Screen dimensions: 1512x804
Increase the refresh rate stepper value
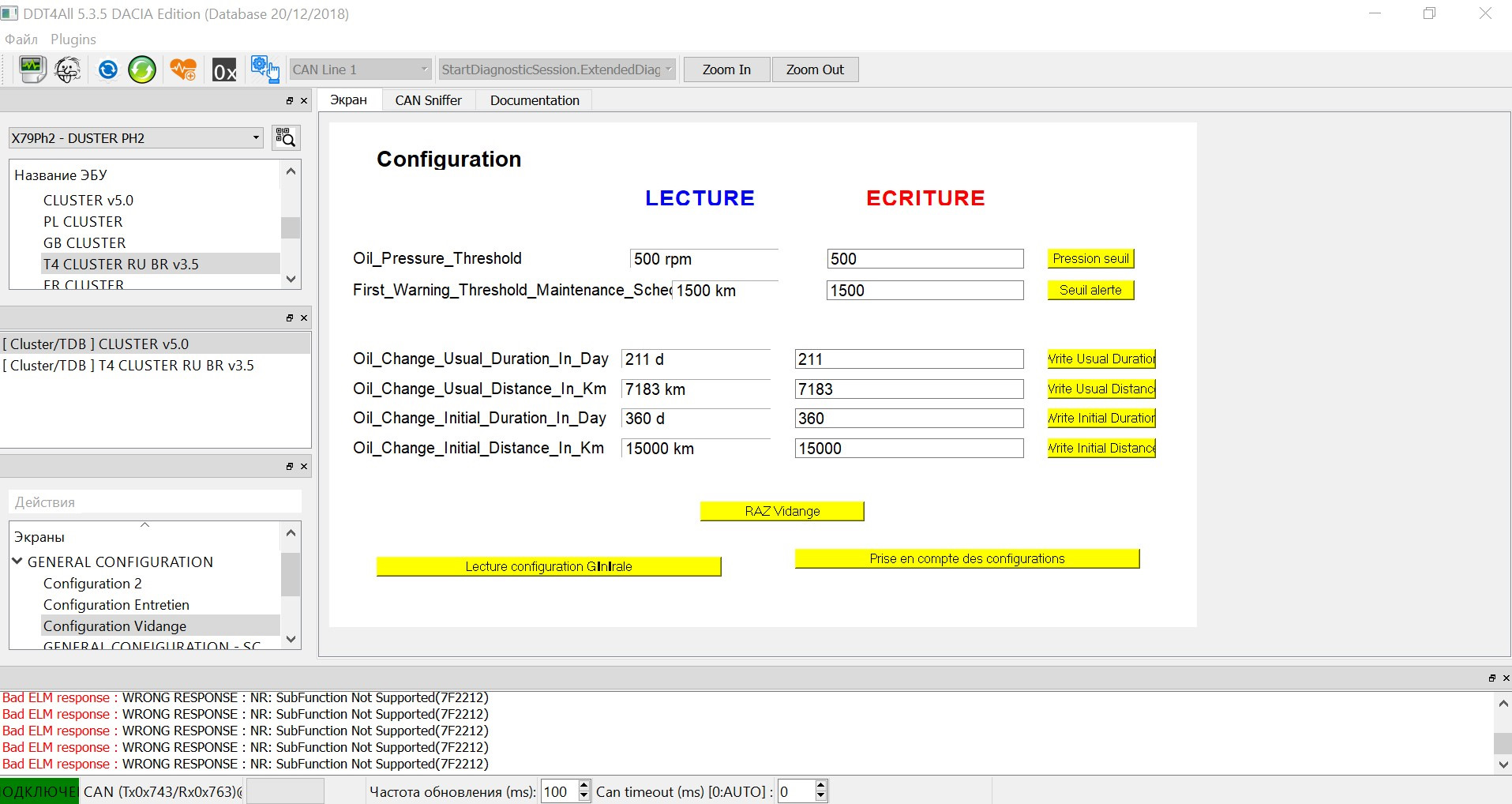pyautogui.click(x=584, y=786)
